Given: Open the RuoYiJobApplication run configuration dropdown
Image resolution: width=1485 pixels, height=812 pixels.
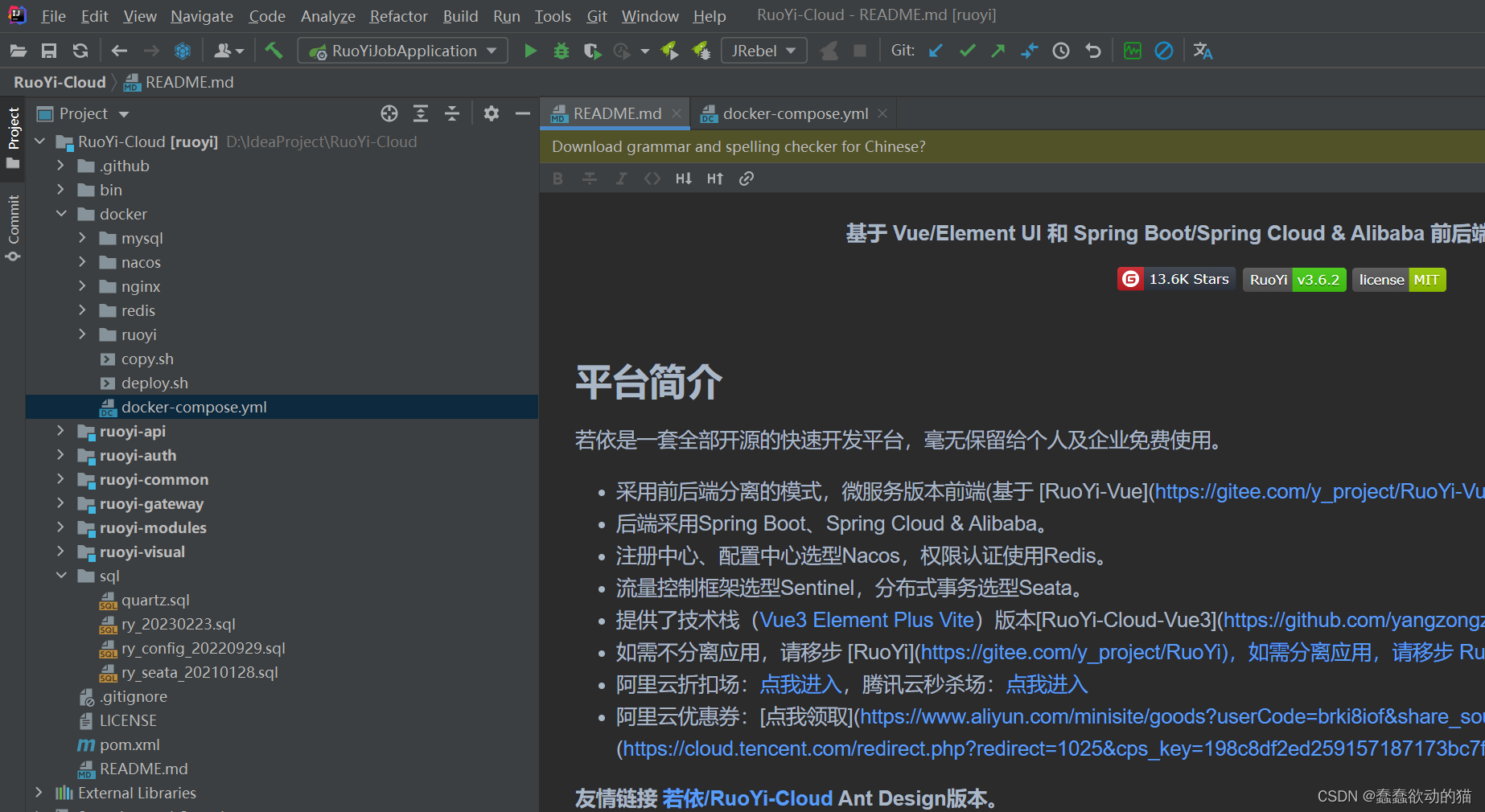Looking at the screenshot, I should coord(403,51).
